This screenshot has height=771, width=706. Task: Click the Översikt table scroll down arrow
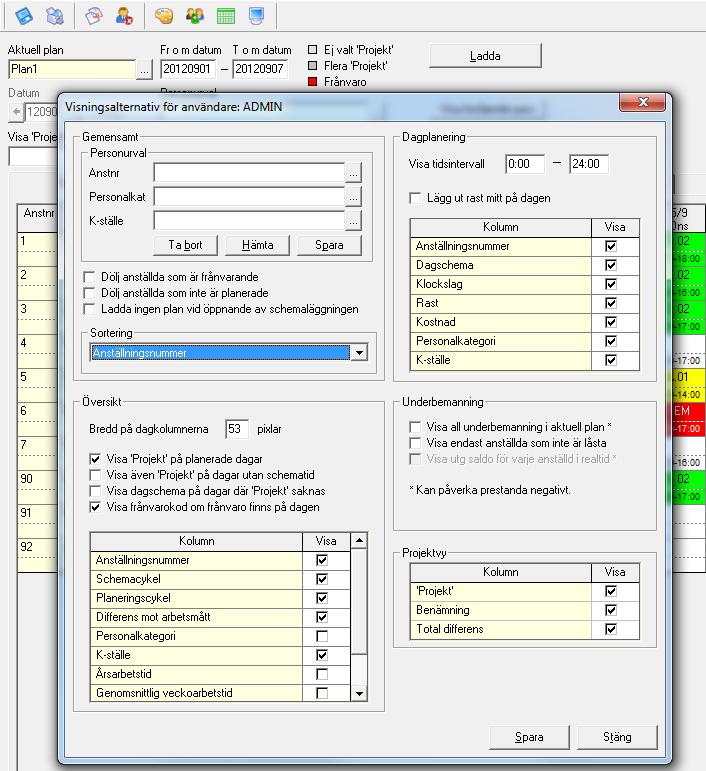(x=359, y=694)
